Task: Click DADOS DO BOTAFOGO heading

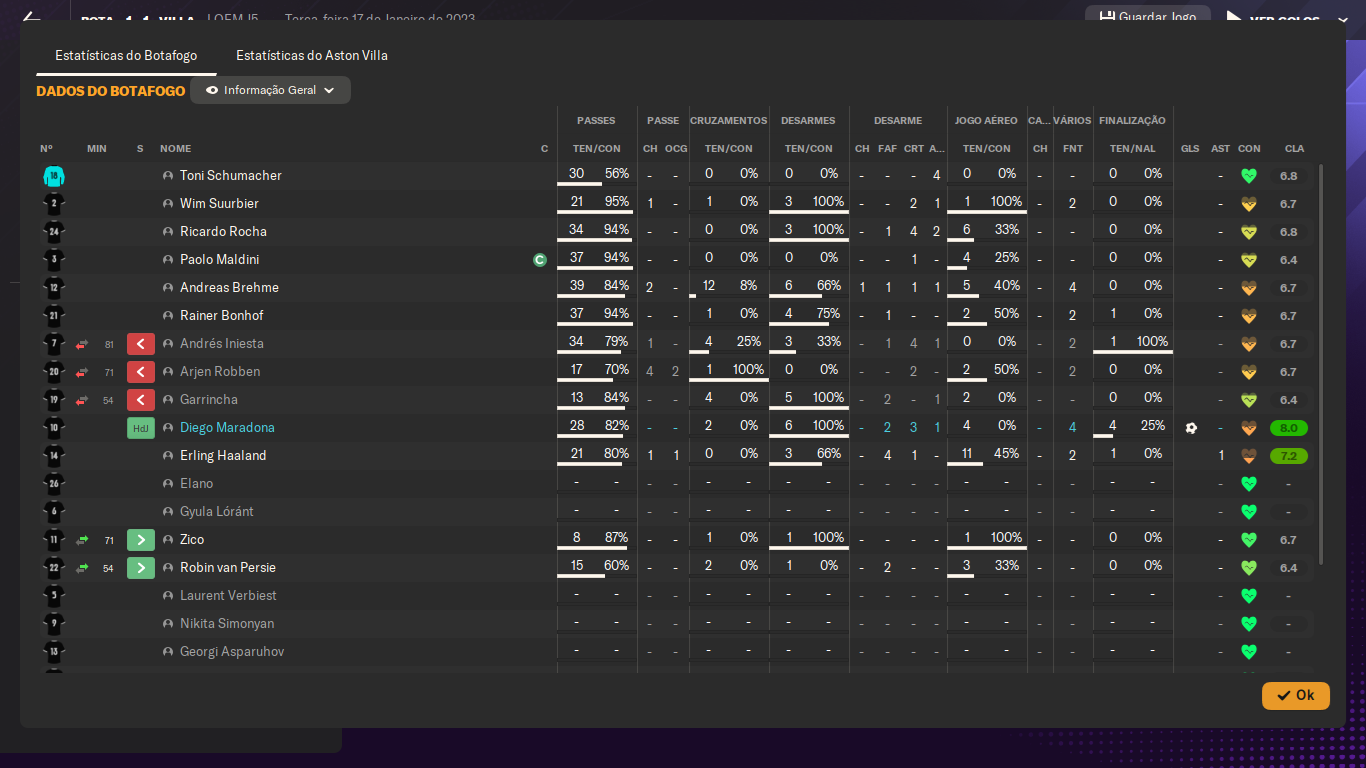Action: [x=111, y=91]
